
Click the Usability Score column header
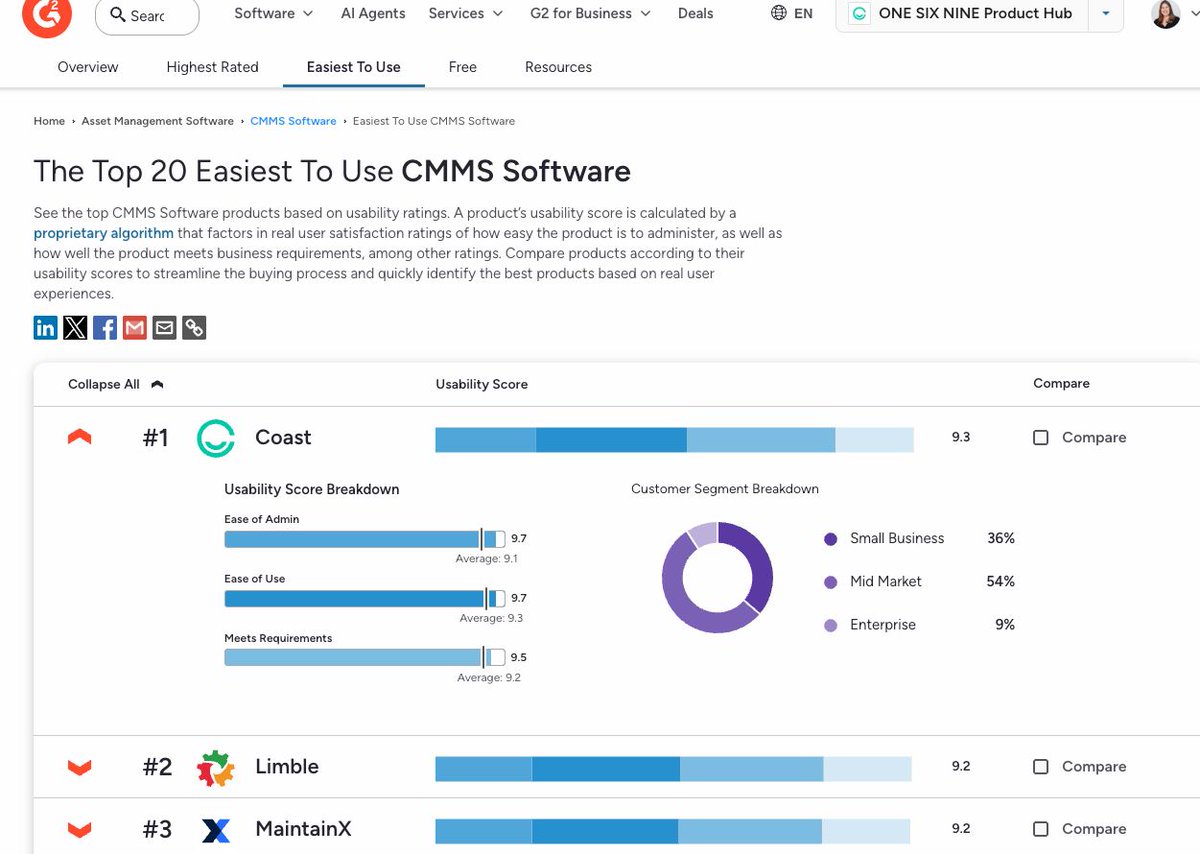481,384
